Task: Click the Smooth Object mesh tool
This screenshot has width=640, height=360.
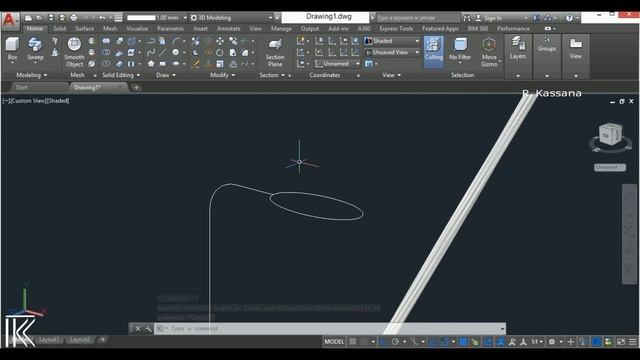Action: coord(74,52)
